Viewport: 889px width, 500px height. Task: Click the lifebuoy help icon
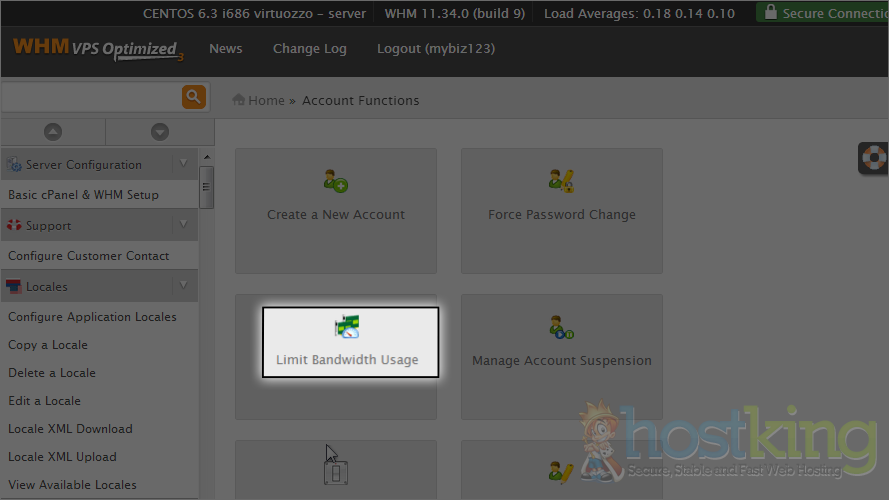[x=874, y=158]
